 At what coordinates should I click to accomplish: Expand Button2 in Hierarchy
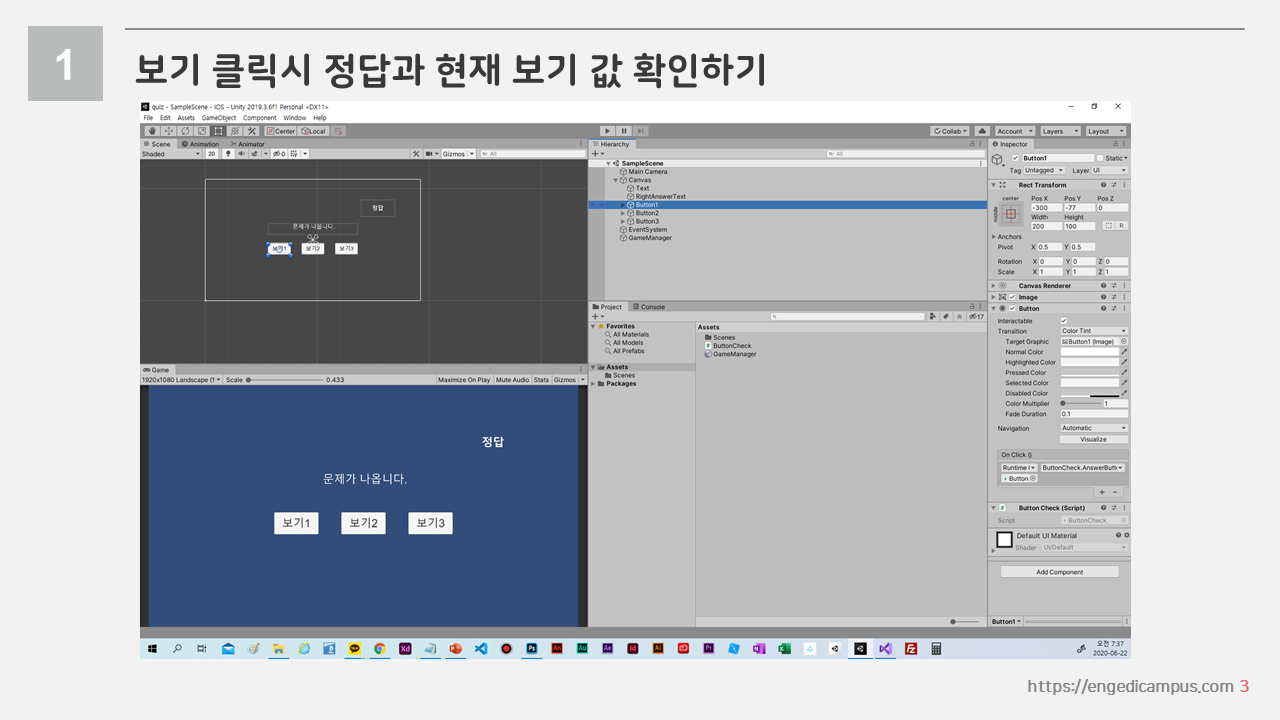pos(623,213)
